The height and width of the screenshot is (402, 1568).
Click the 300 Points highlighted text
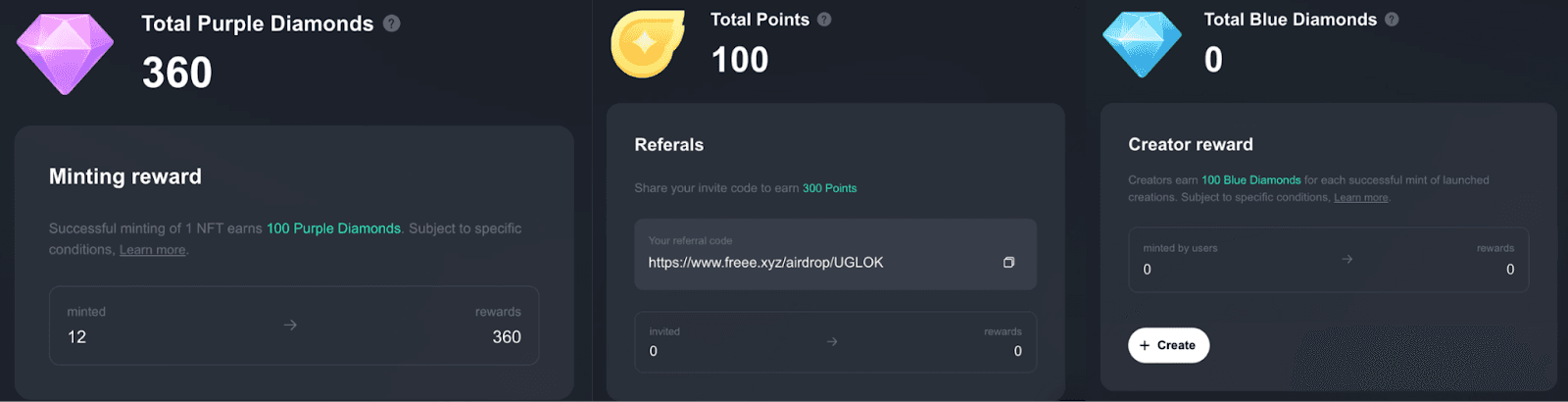click(829, 188)
